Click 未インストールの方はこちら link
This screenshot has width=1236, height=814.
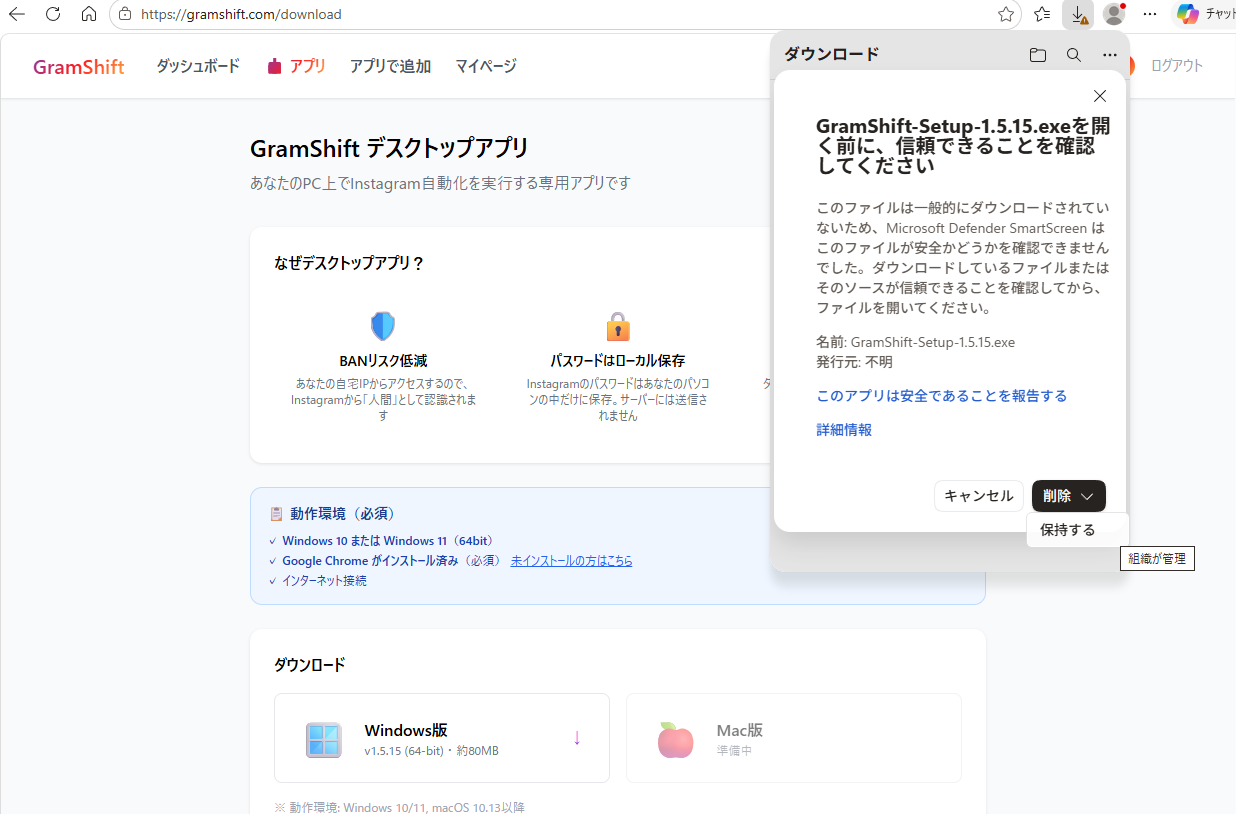tap(571, 561)
